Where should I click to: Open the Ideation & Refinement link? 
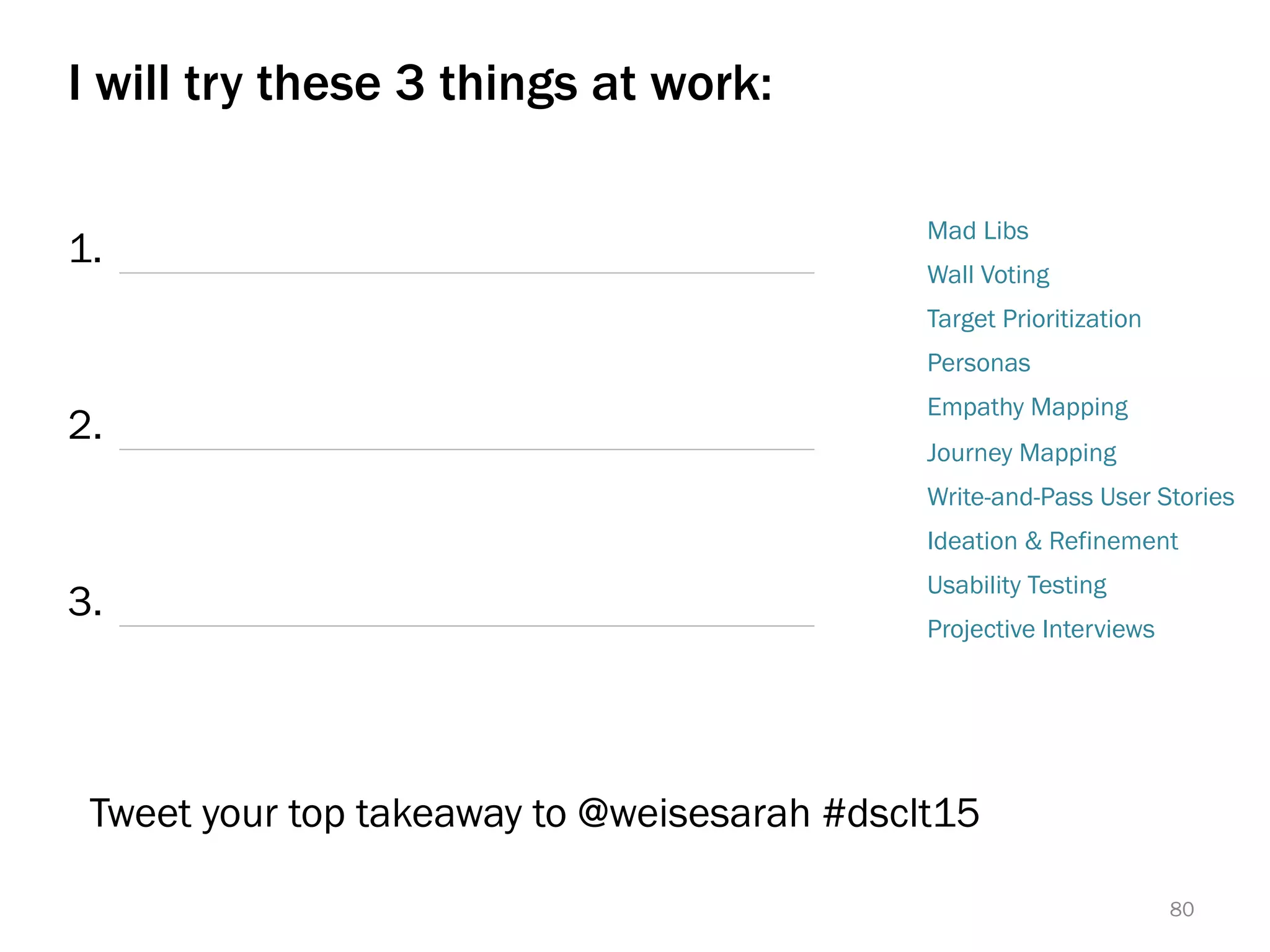[x=1052, y=541]
